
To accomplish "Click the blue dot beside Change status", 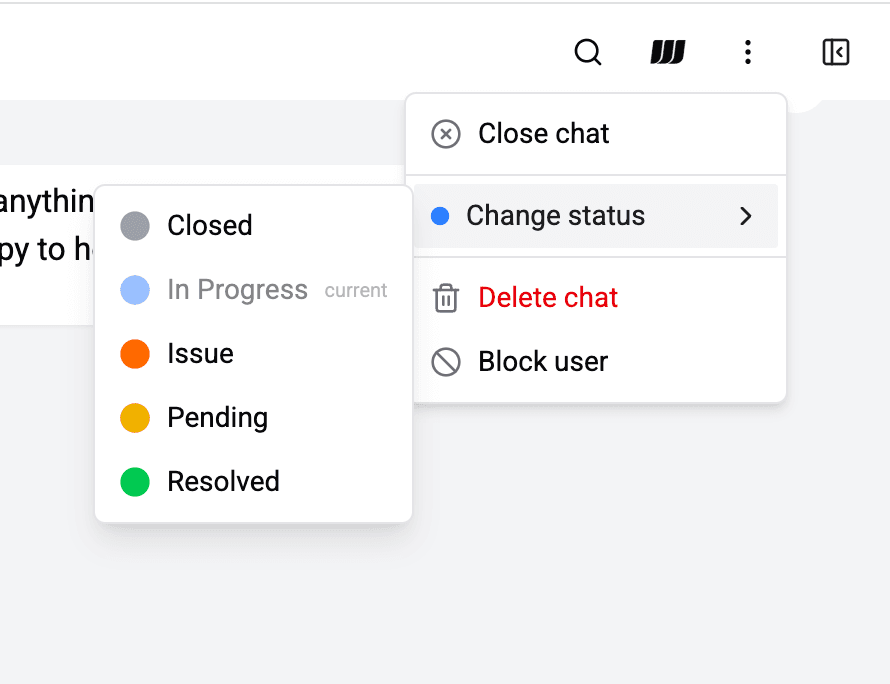I will pyautogui.click(x=439, y=216).
